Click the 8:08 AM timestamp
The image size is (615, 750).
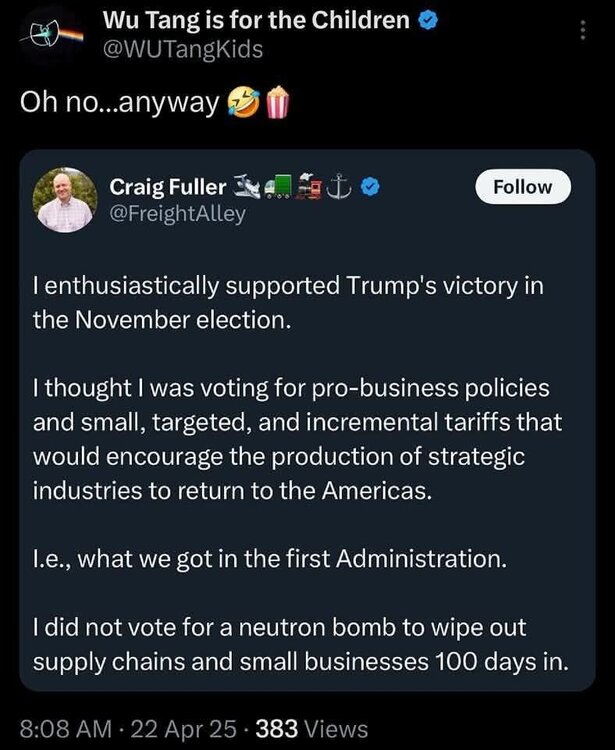point(64,729)
